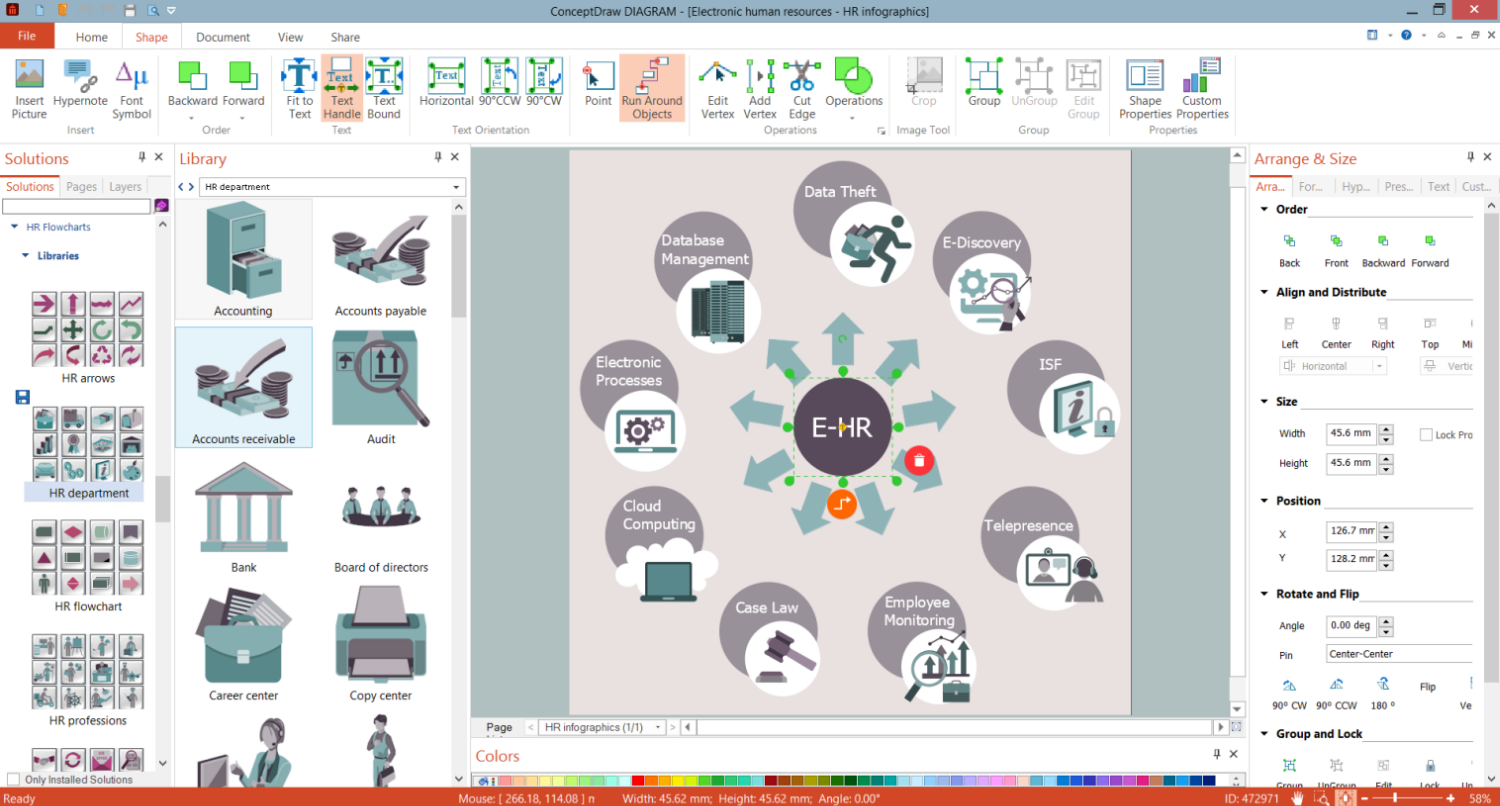
Task: Open the View ribbon tab
Action: click(x=290, y=37)
